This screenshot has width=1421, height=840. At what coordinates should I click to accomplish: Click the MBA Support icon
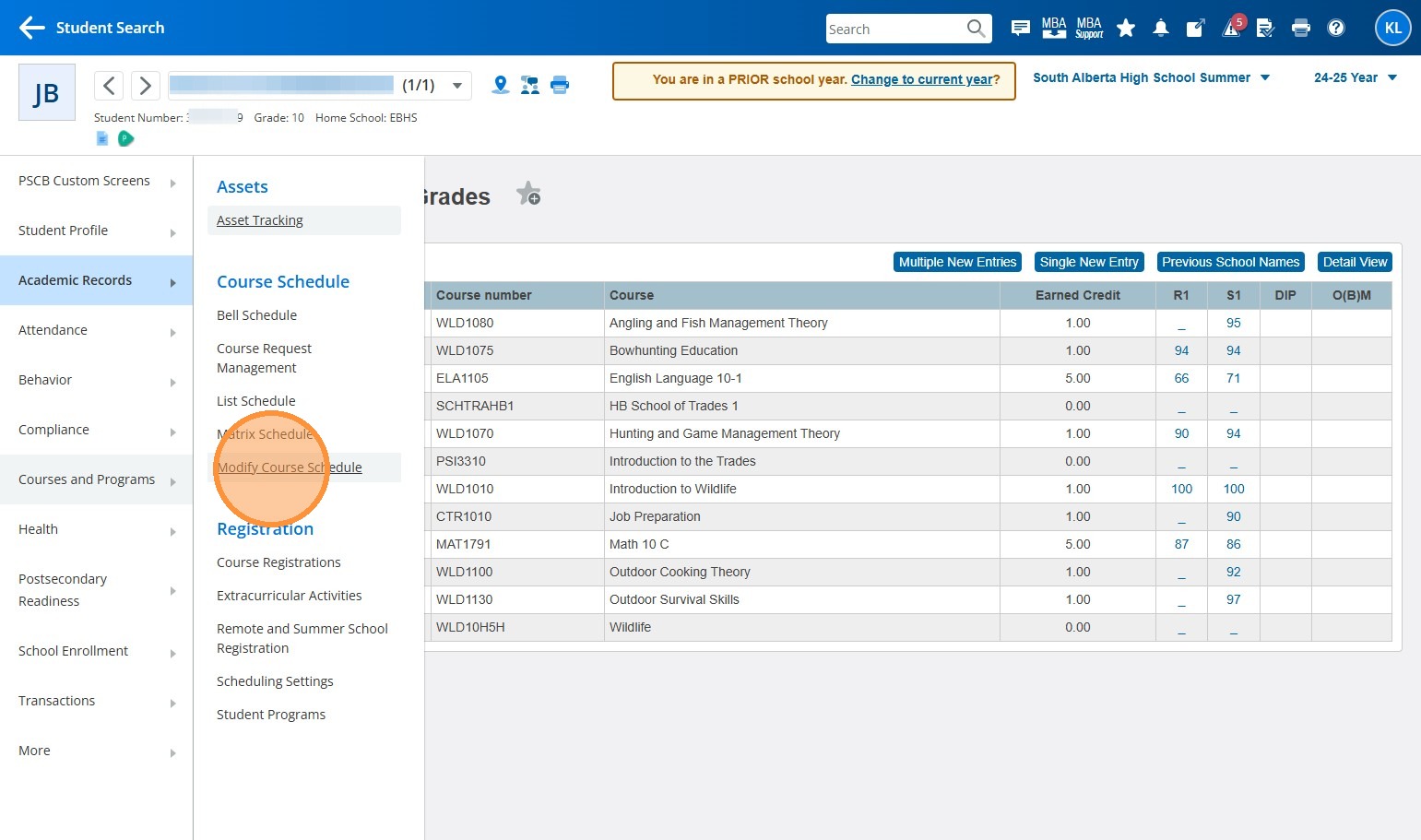click(1089, 29)
